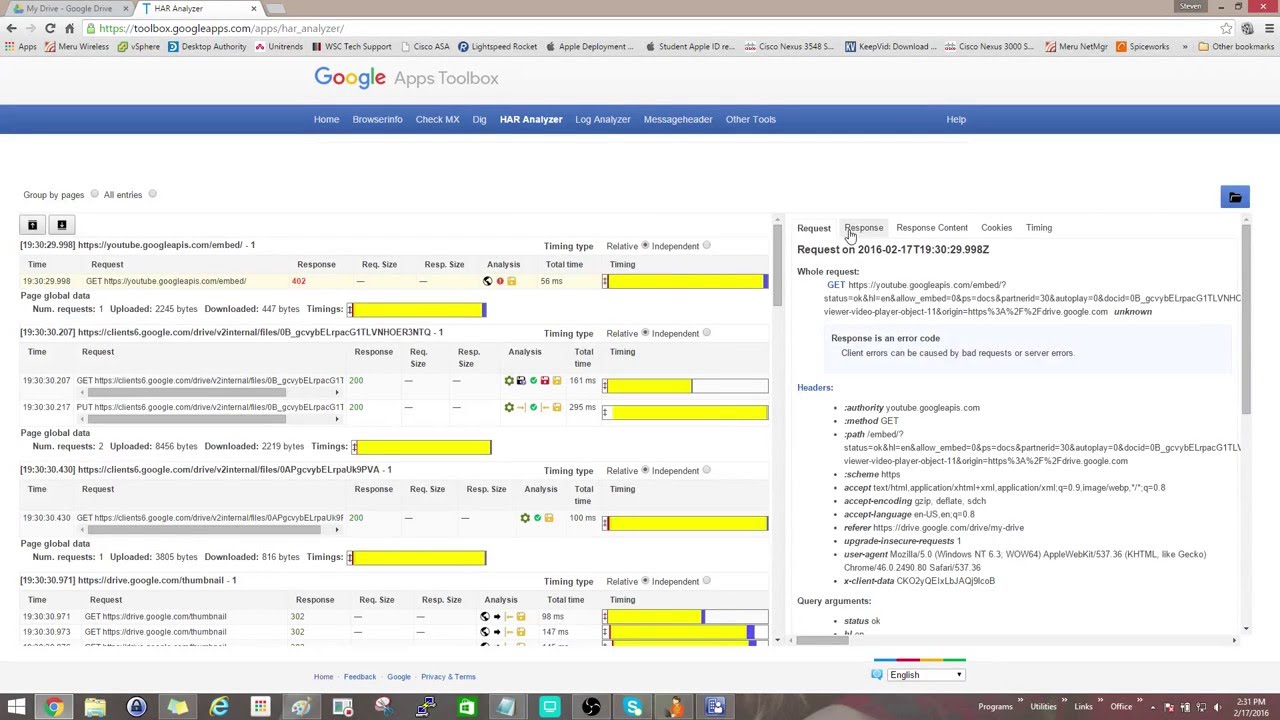This screenshot has width=1280, height=720.
Task: Open the Timing tab in details pane
Action: [x=1039, y=228]
